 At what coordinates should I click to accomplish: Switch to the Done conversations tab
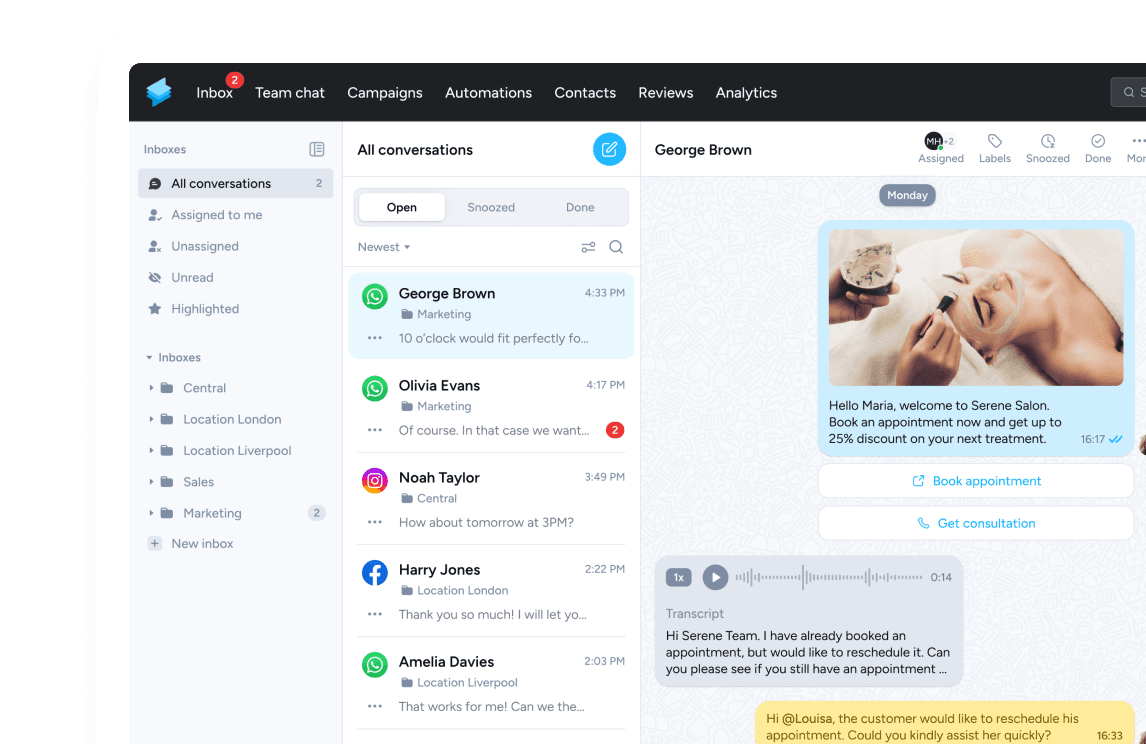click(x=580, y=208)
